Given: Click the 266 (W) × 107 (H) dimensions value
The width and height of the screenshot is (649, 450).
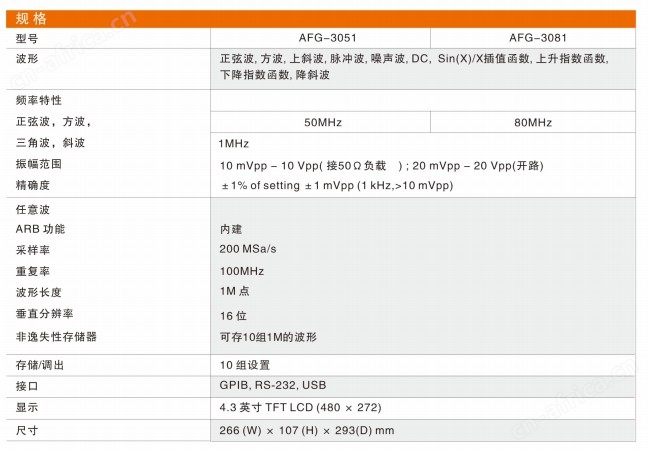Looking at the screenshot, I should [x=307, y=431].
